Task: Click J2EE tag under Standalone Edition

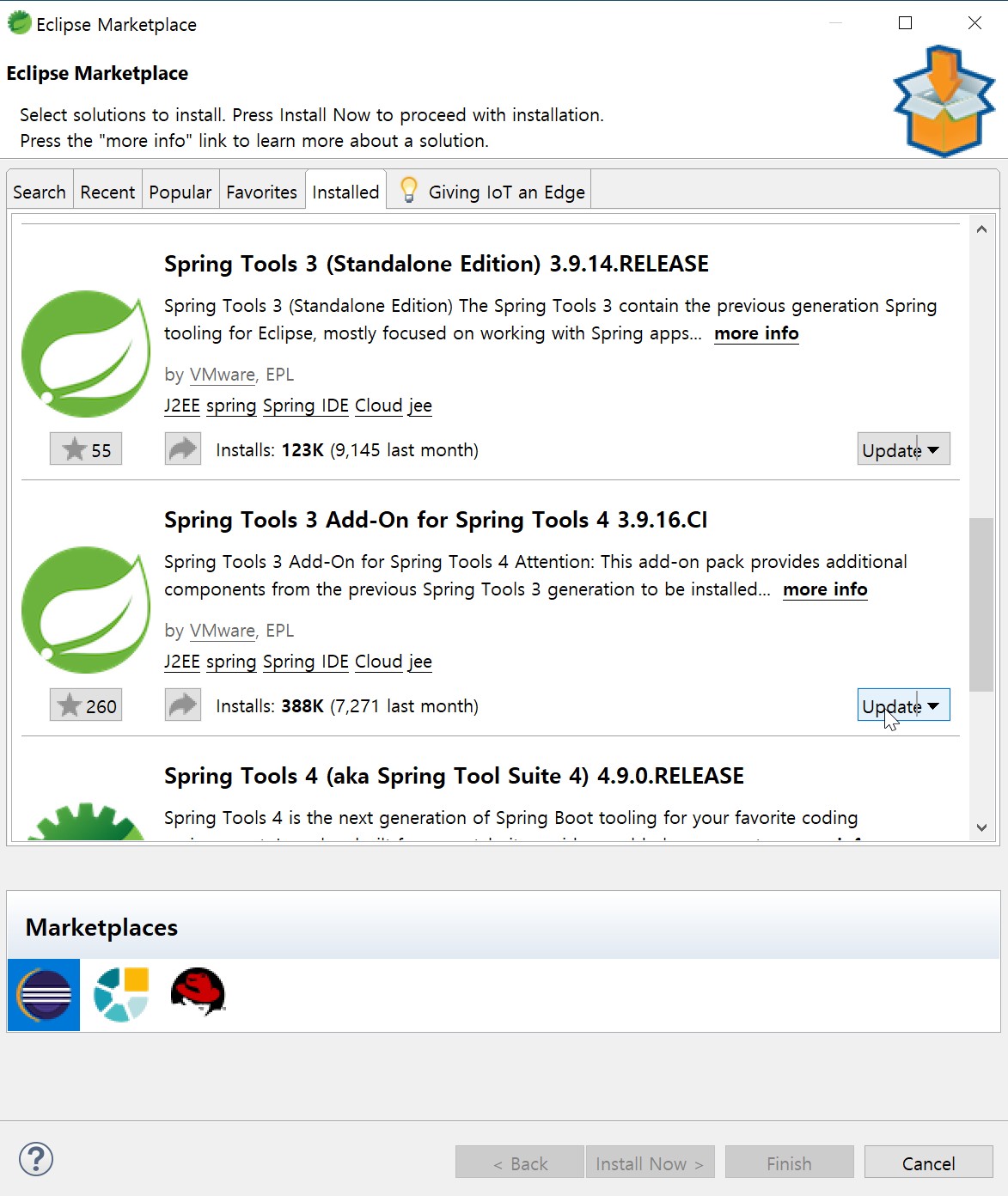Action: point(182,406)
